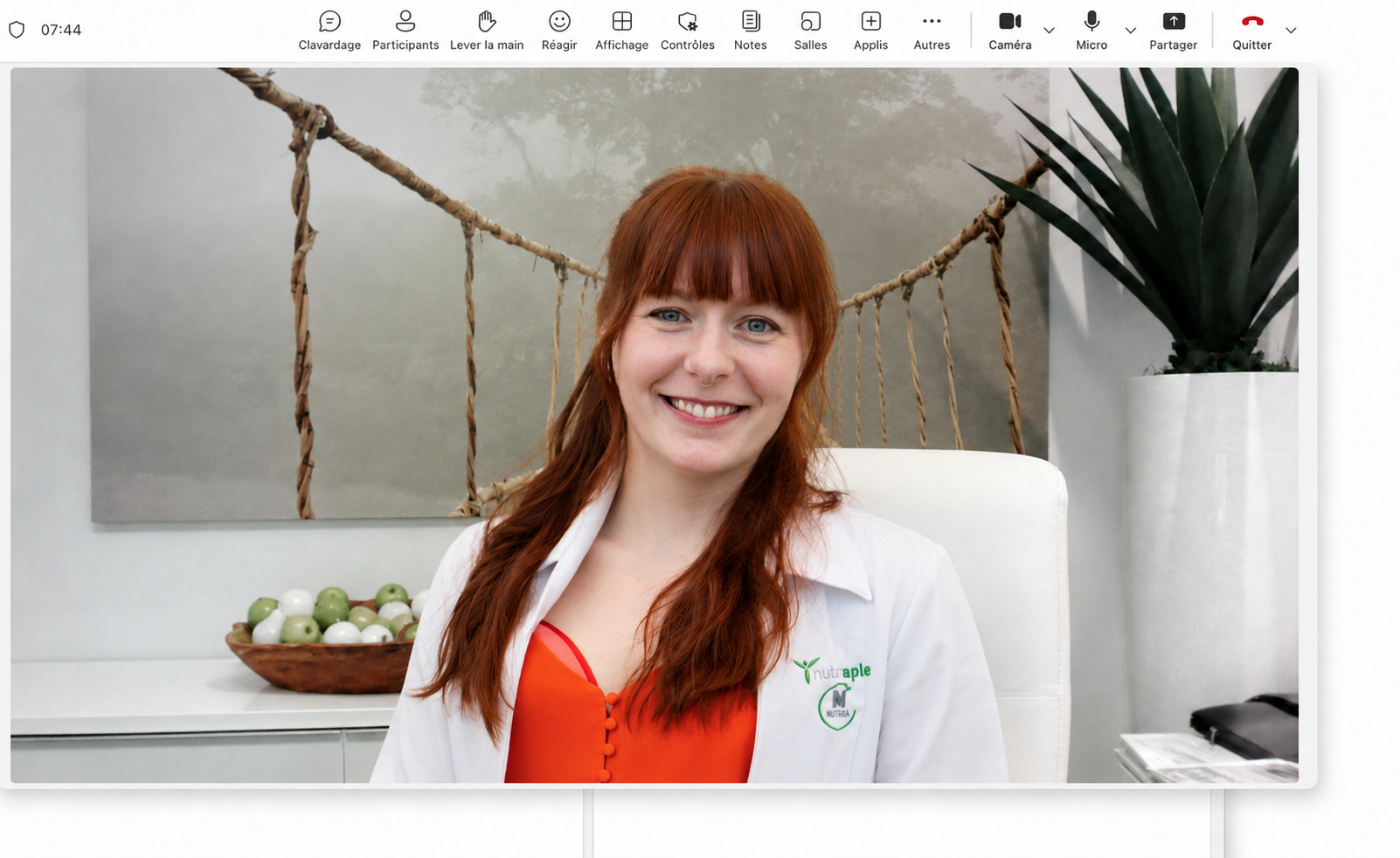1400x858 pixels.
Task: Click the meeting timer 07:44
Action: point(61,30)
